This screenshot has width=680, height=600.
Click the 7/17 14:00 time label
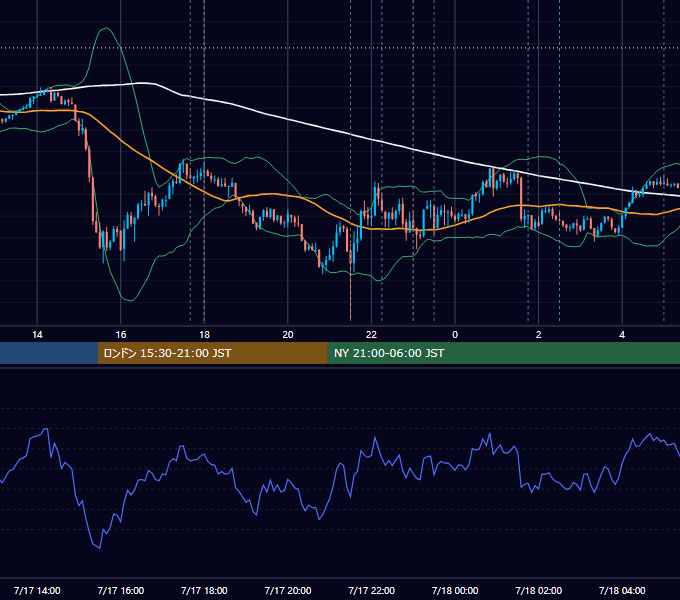(37, 590)
